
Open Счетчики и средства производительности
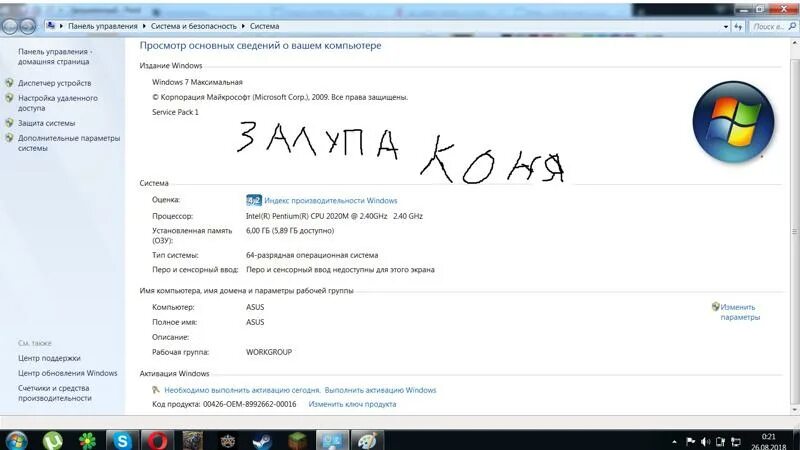coord(55,393)
